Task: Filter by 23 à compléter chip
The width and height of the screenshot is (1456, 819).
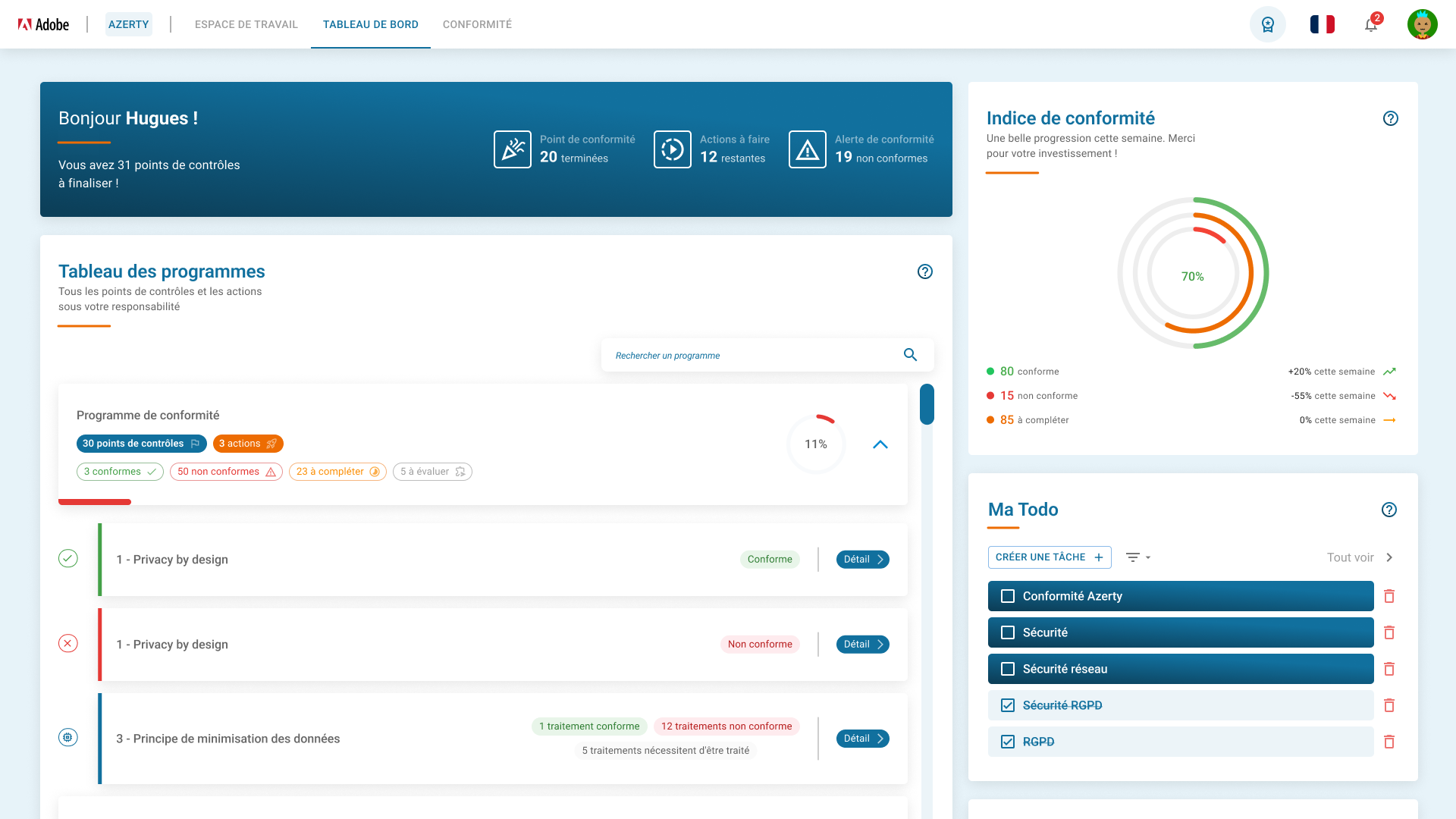Action: [x=337, y=472]
